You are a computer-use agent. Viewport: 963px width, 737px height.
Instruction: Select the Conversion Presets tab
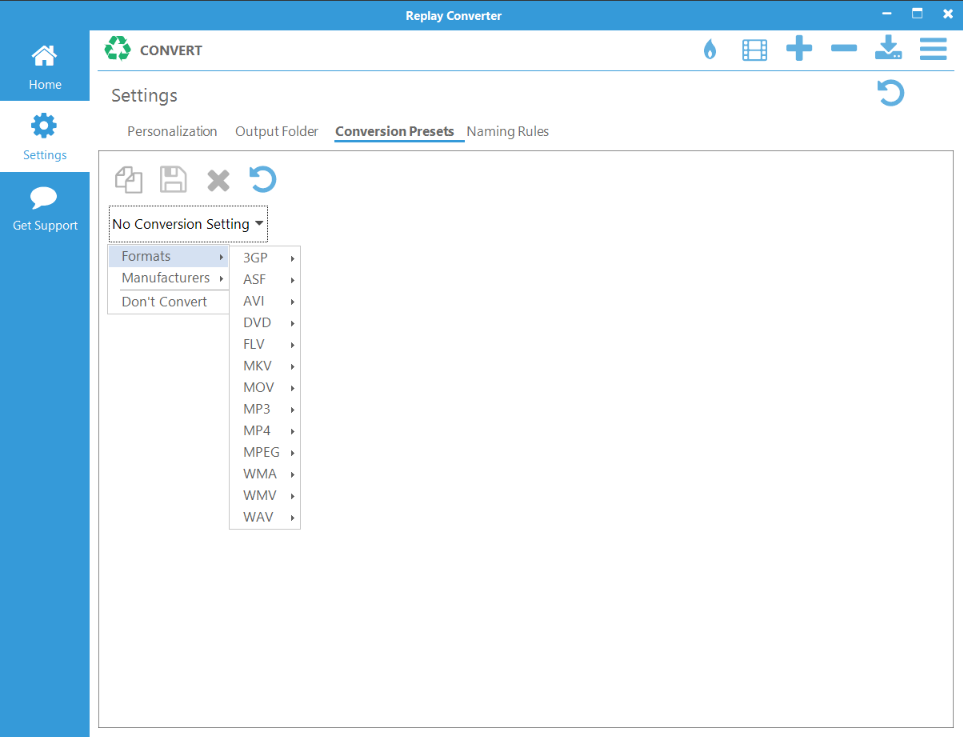pyautogui.click(x=394, y=131)
